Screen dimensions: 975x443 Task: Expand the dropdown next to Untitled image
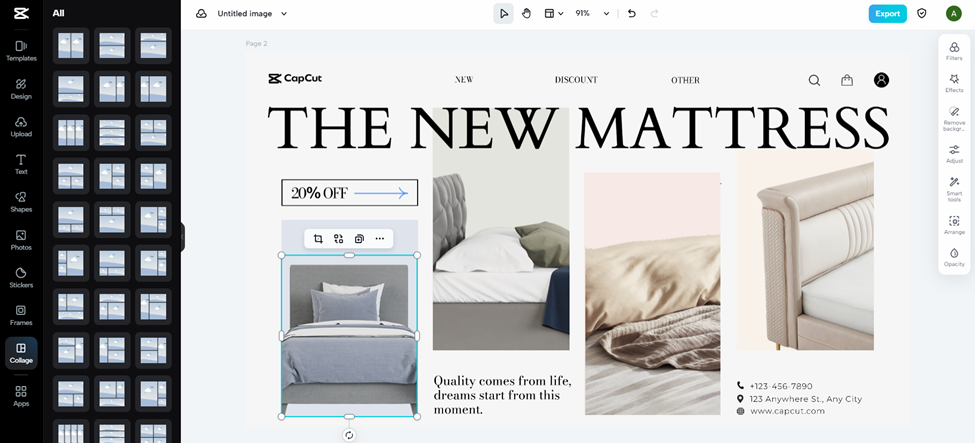(284, 14)
